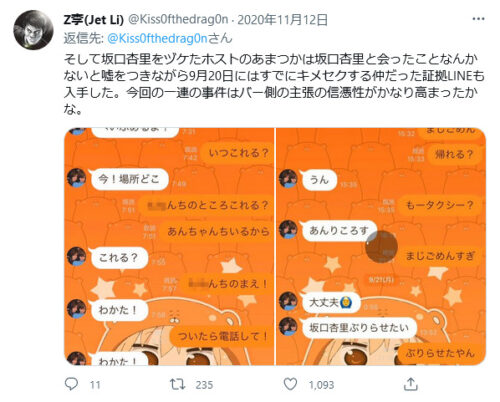
Task: Open the Z李 profile avatar picture
Action: 33,30
